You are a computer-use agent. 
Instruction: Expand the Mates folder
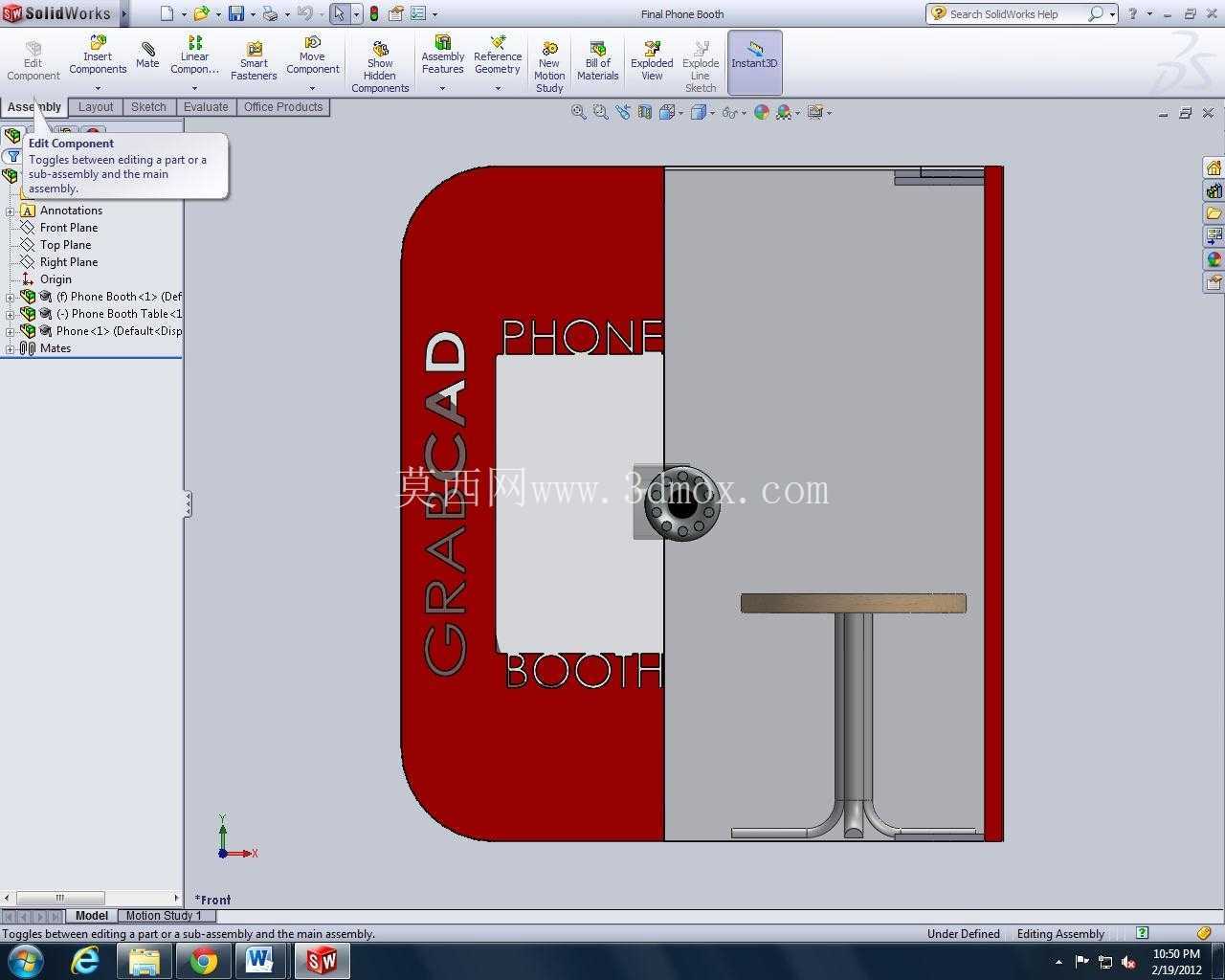[x=11, y=348]
